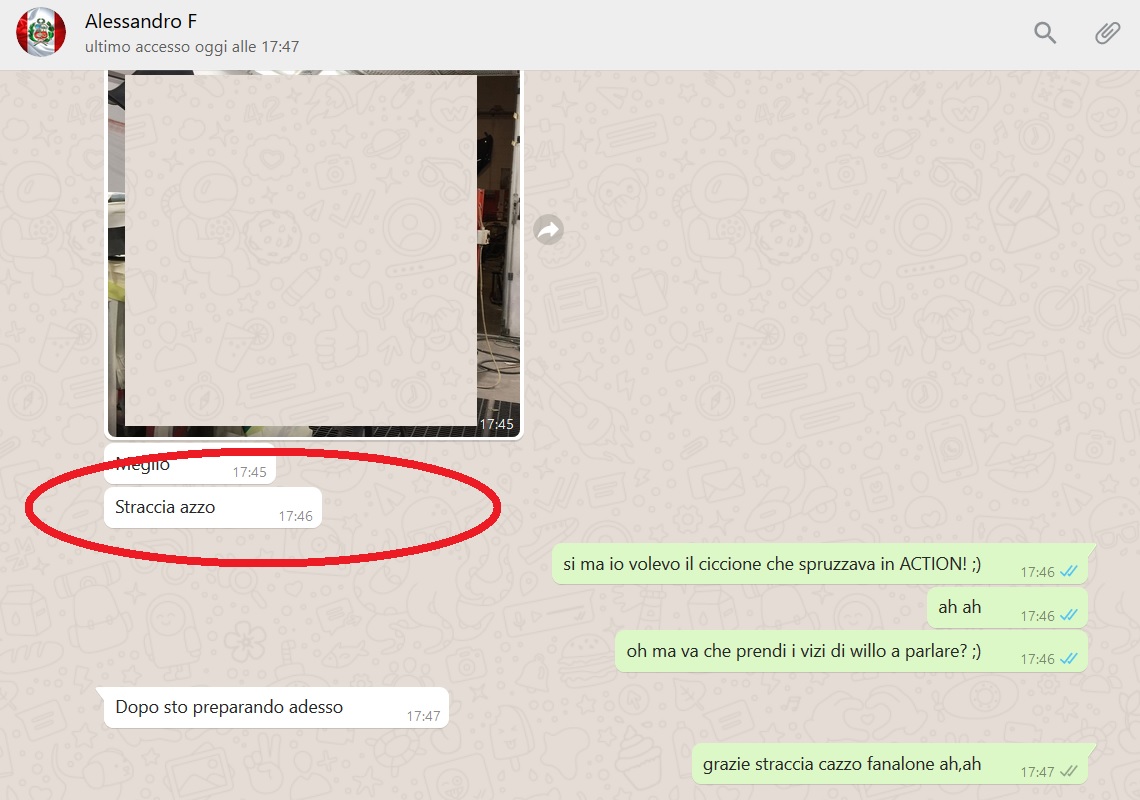Viewport: 1140px width, 800px height.
Task: Click the forward arrow beside the photo
Action: point(548,230)
